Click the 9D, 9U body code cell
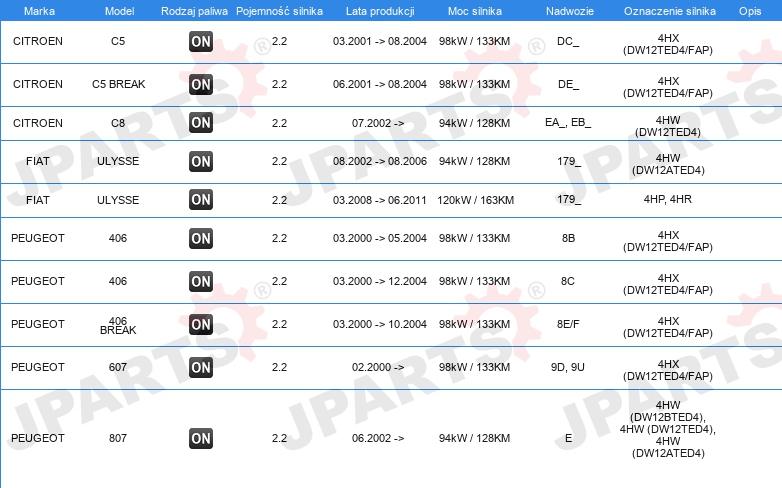782x488 pixels. 568,367
